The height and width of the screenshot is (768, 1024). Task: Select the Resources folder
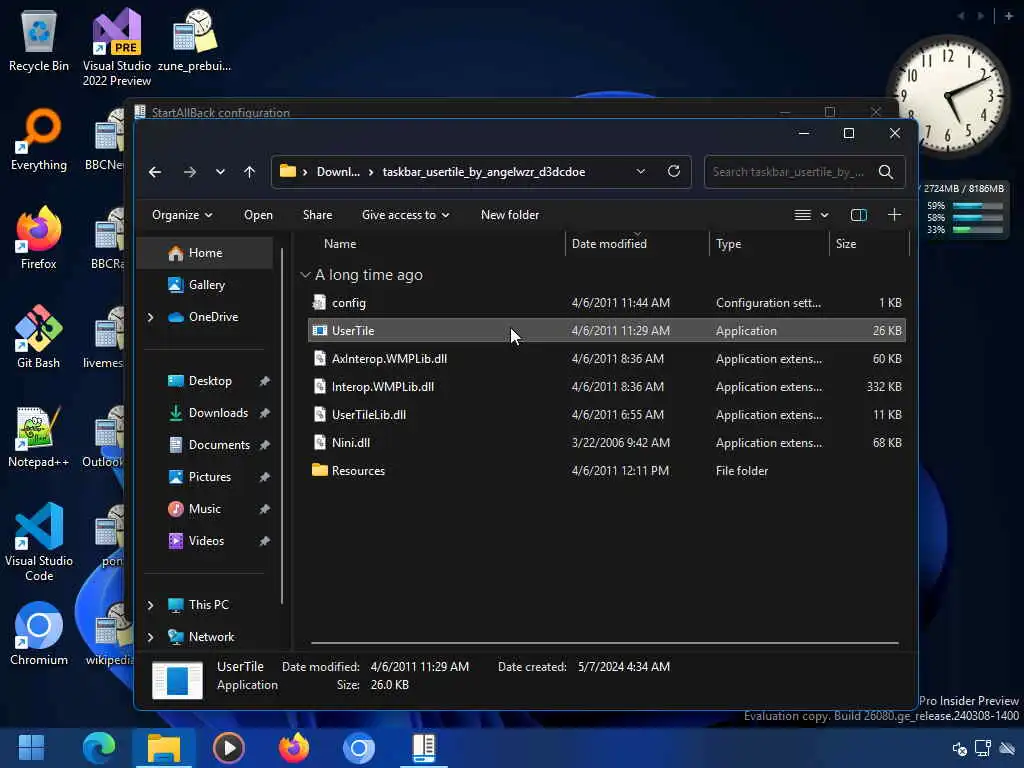(607, 471)
